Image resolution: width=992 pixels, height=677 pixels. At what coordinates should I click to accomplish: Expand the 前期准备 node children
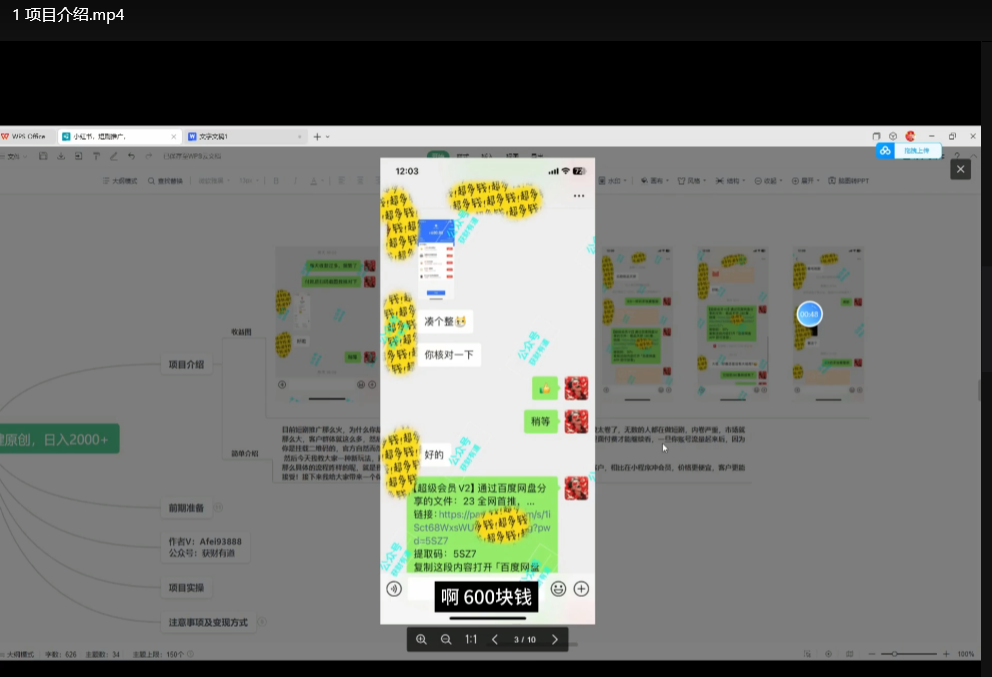[218, 507]
